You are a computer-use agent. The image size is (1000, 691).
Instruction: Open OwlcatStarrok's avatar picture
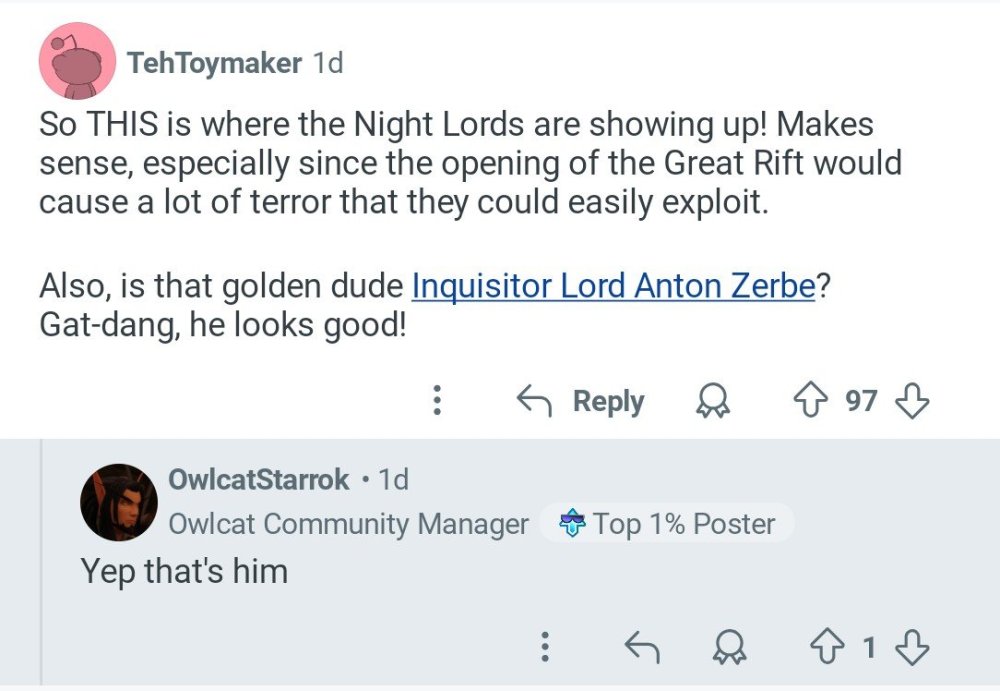(x=118, y=502)
